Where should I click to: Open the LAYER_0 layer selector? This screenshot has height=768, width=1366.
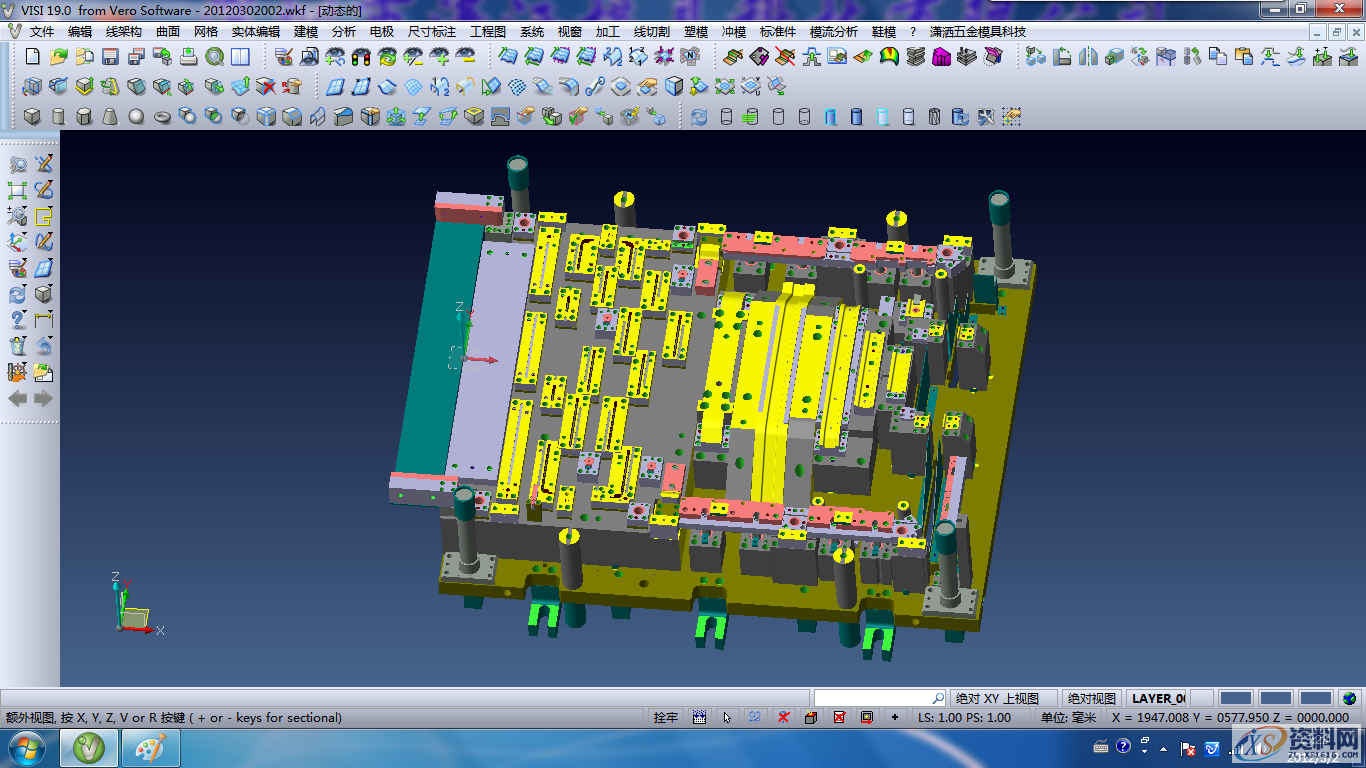[x=1157, y=698]
